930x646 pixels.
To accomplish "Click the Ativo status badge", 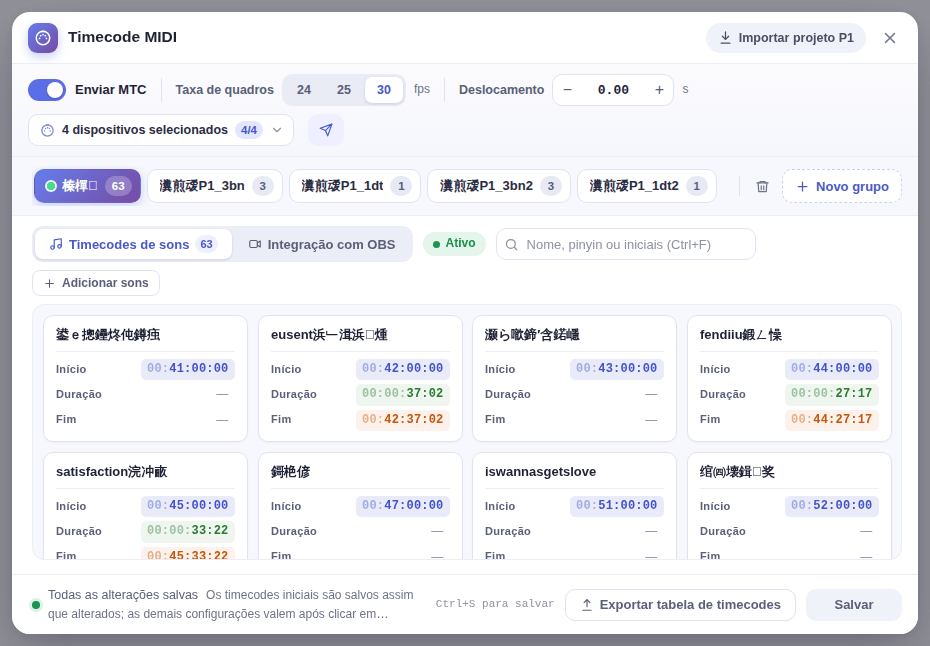I will (x=454, y=244).
